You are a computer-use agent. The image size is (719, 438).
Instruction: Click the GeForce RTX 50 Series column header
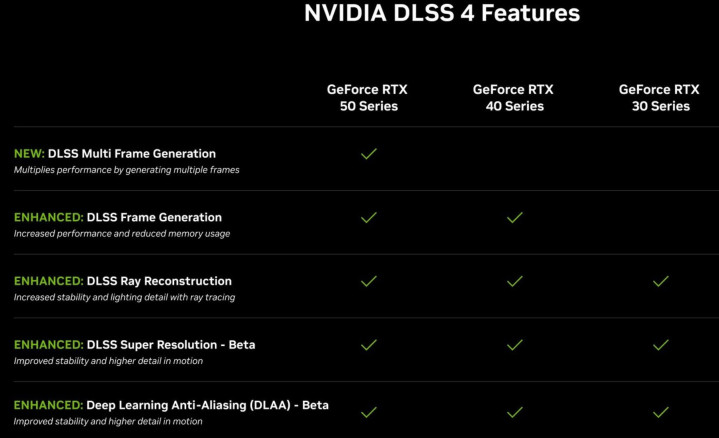coord(367,97)
